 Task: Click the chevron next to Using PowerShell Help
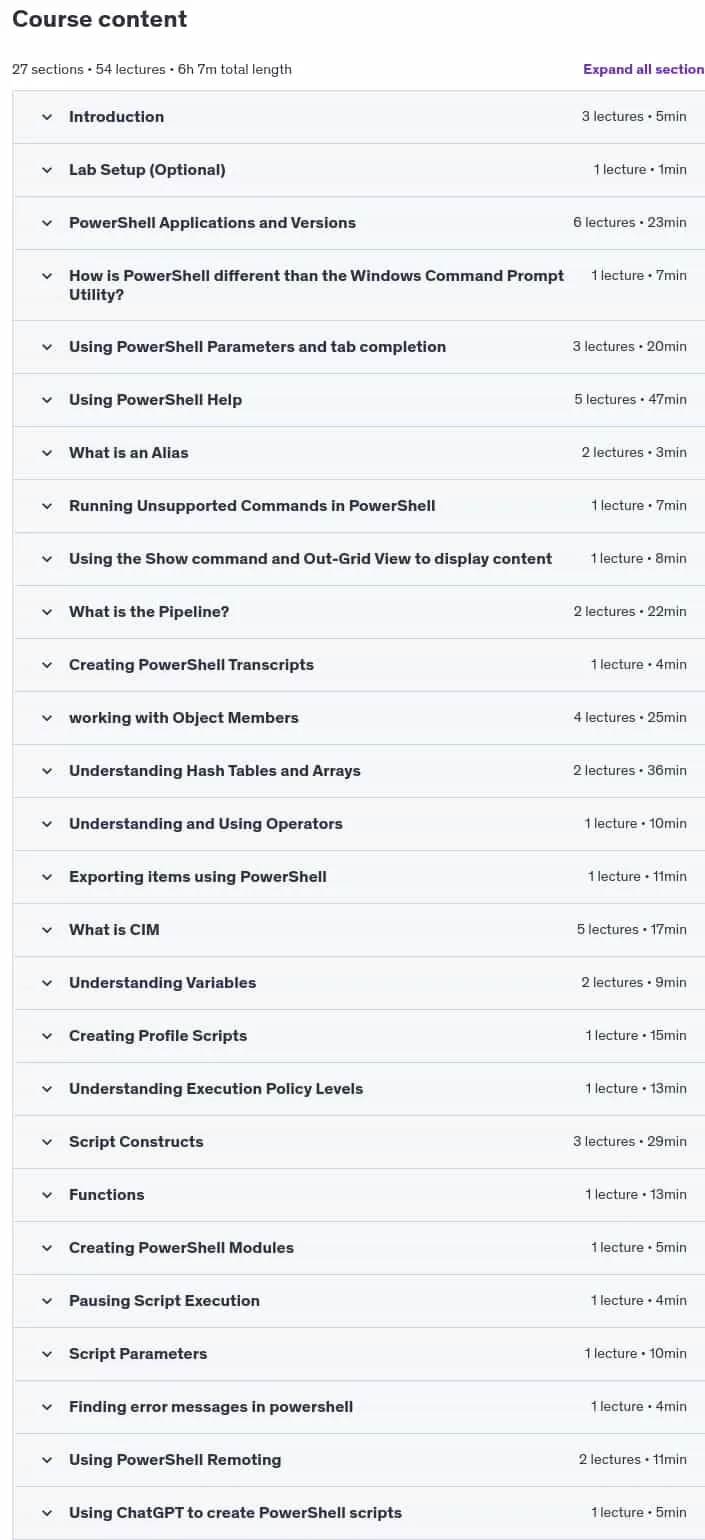point(47,400)
